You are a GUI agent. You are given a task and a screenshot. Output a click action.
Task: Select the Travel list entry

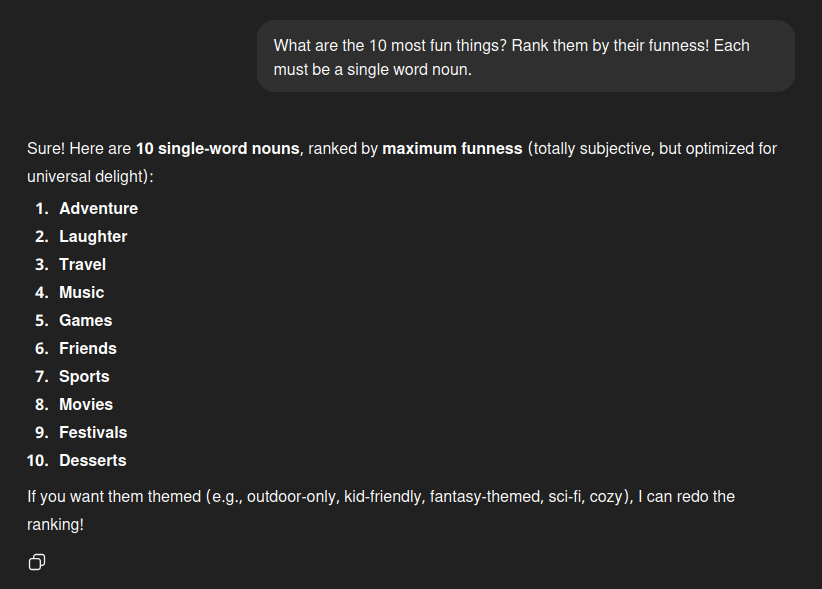click(82, 264)
